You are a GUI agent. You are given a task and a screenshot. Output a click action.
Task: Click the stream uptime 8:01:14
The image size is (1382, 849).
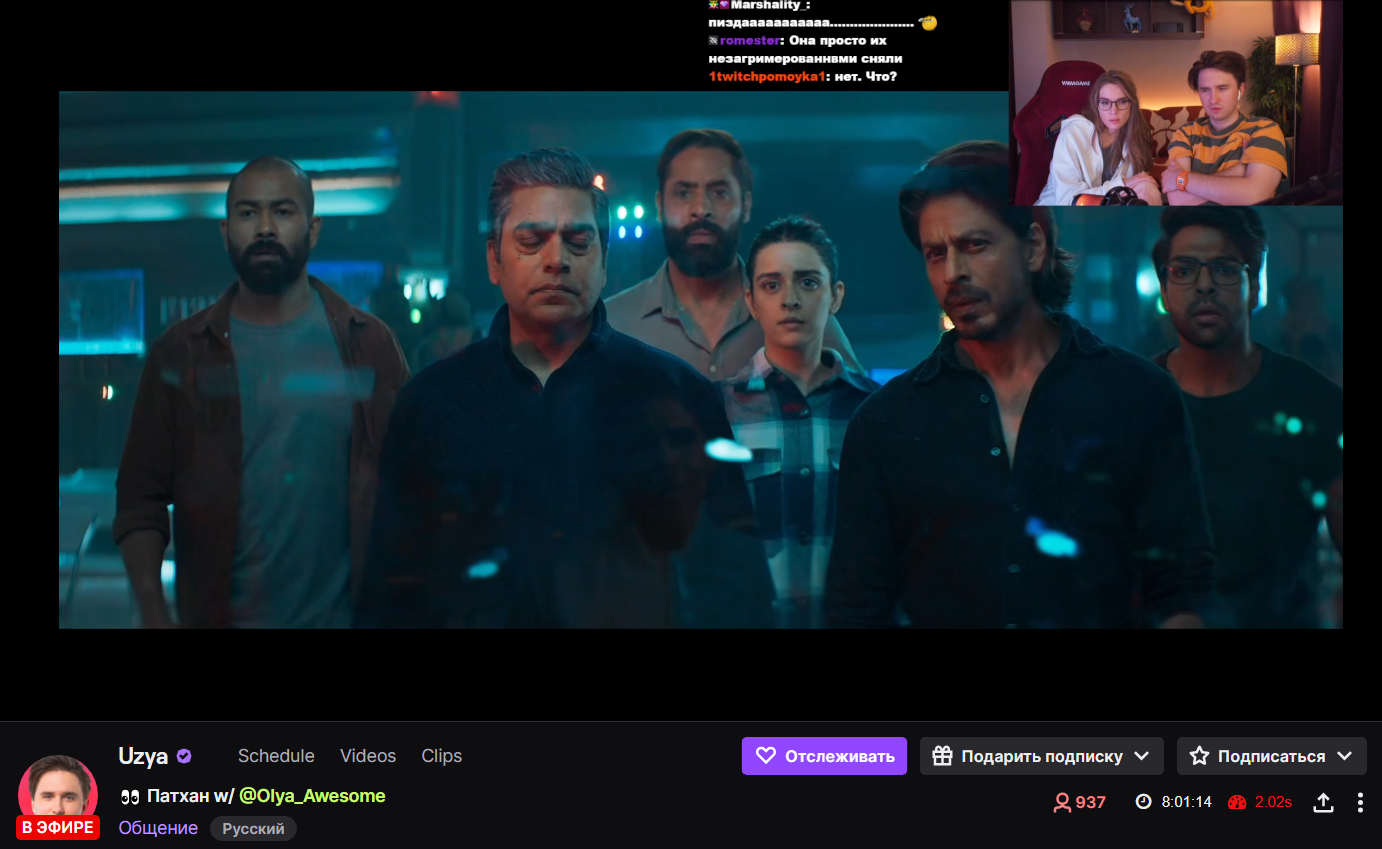[x=1187, y=802]
